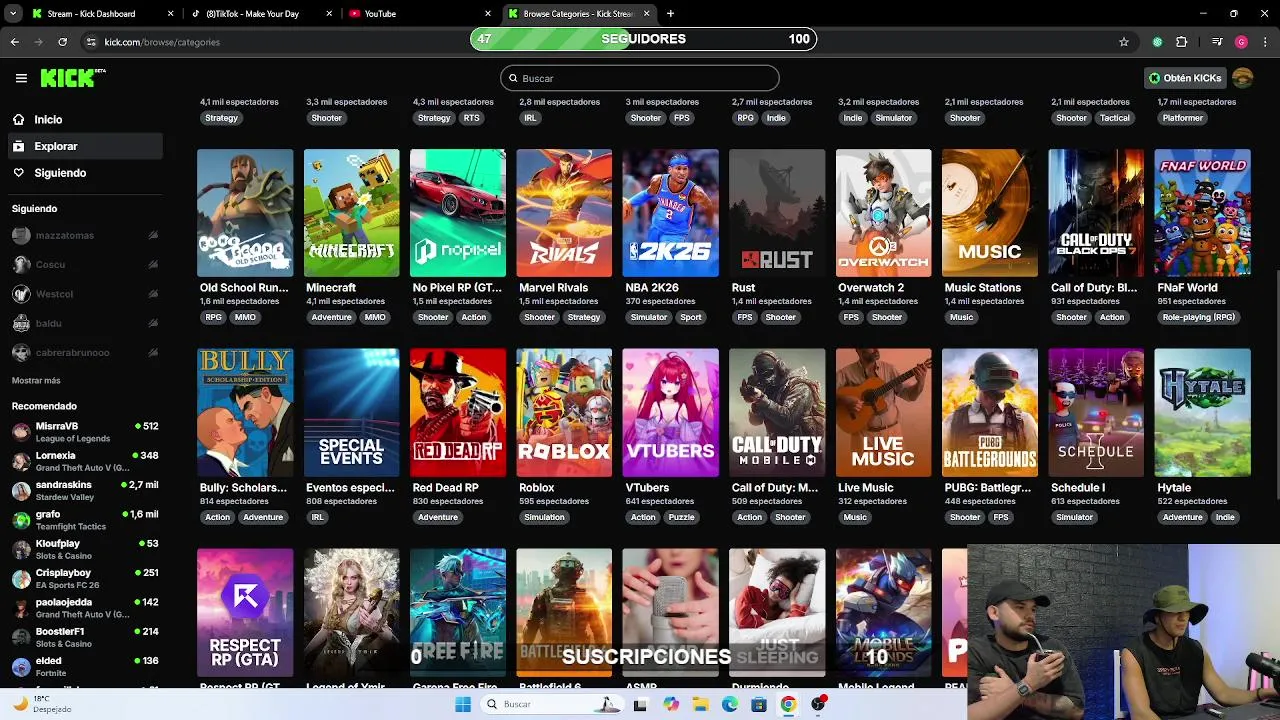Click the Siguiendo heart icon

point(19,173)
